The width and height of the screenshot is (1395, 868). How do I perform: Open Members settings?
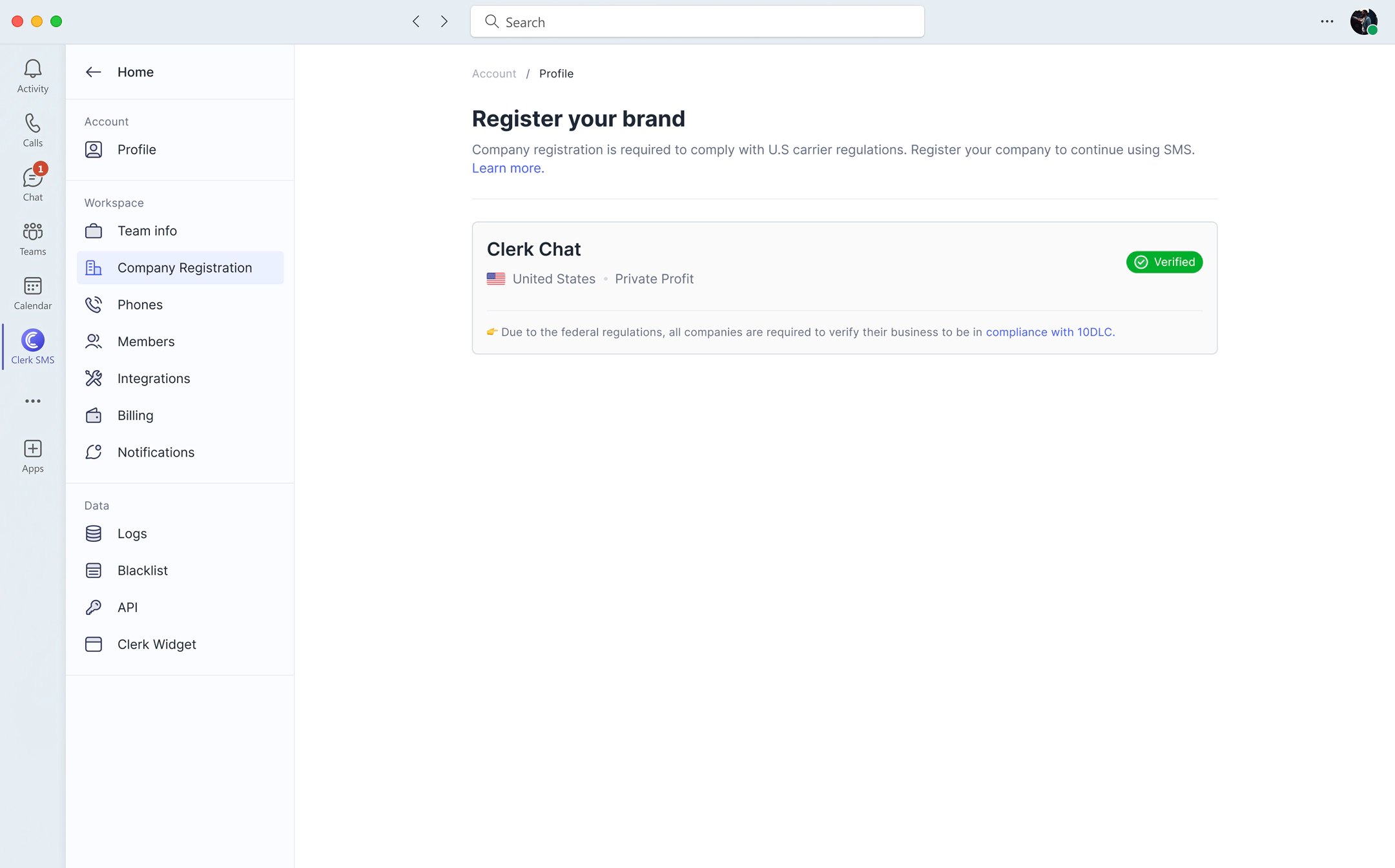(x=180, y=341)
